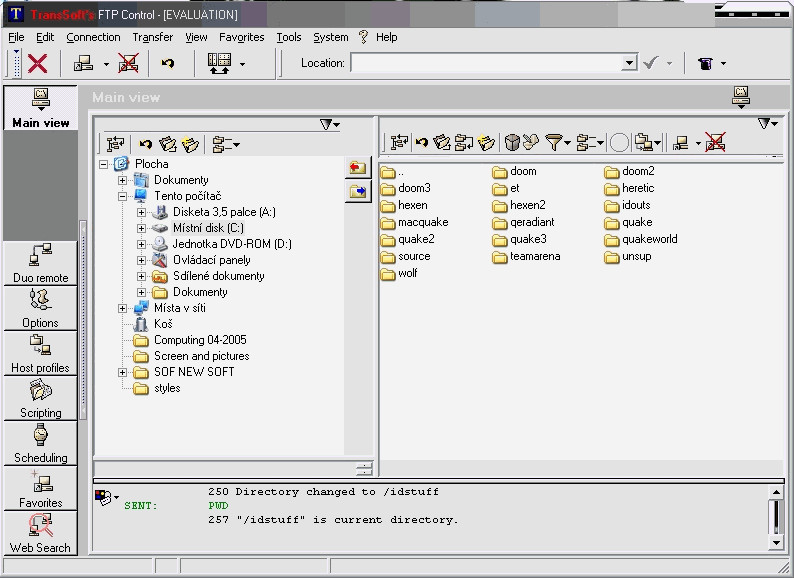The width and height of the screenshot is (794, 578).
Task: Select the teamarena remote folder
Action: tap(527, 256)
